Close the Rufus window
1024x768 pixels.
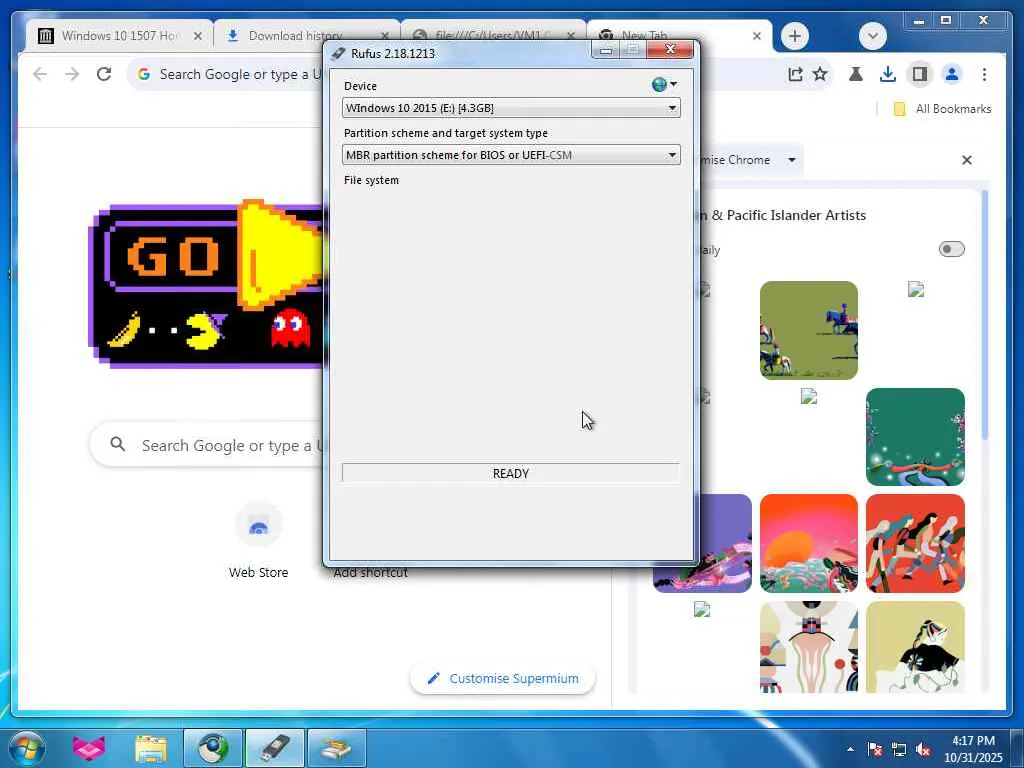coord(670,50)
